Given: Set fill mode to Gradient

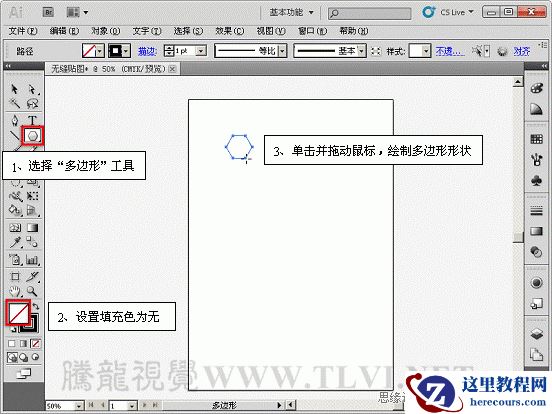Looking at the screenshot, I should tap(23, 343).
